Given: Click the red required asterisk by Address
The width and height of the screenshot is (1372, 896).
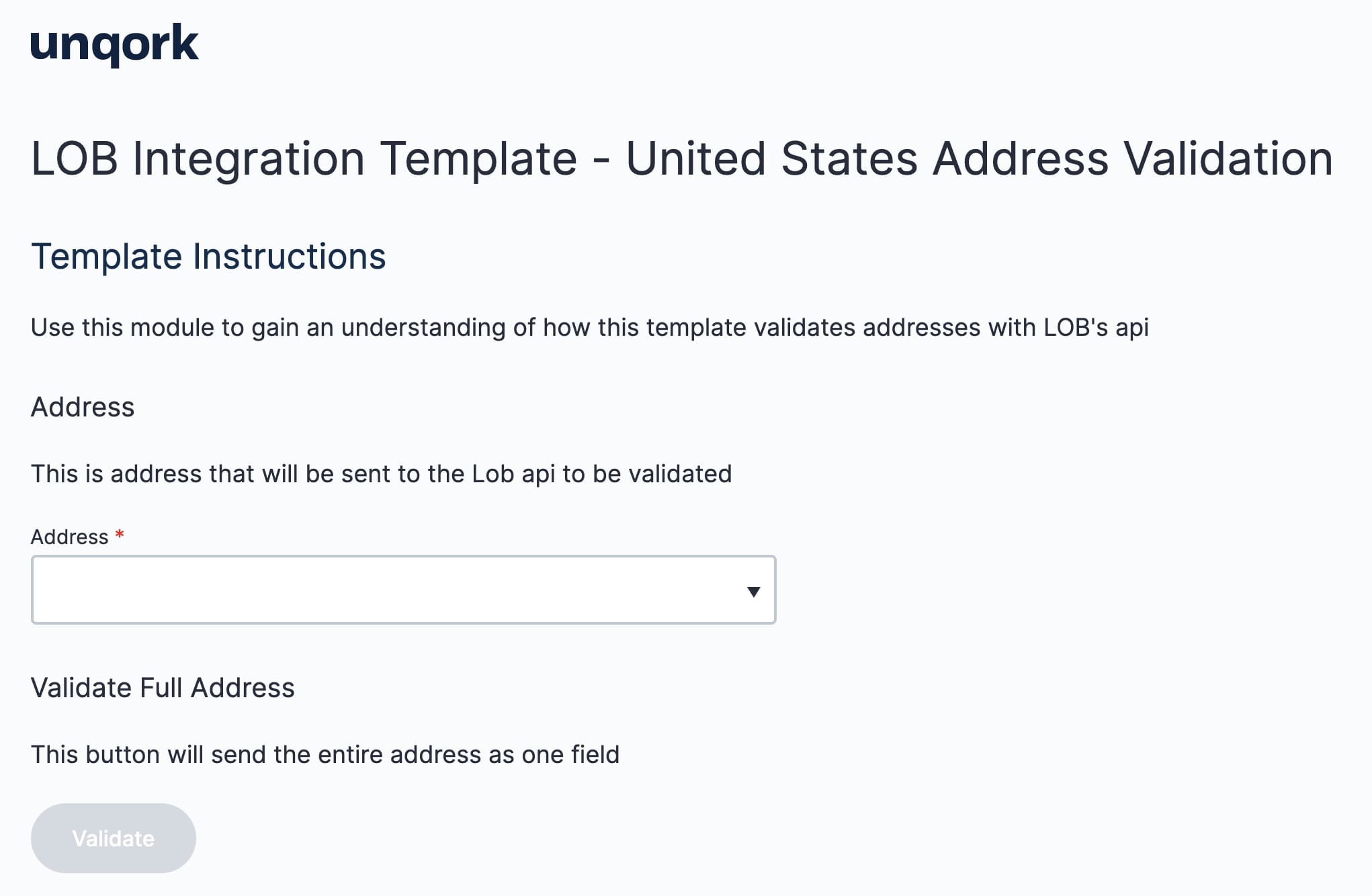Looking at the screenshot, I should [120, 535].
